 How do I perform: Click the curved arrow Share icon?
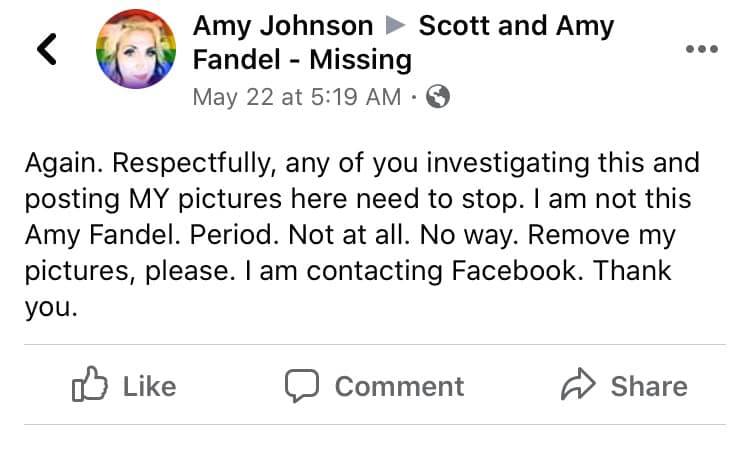point(577,386)
